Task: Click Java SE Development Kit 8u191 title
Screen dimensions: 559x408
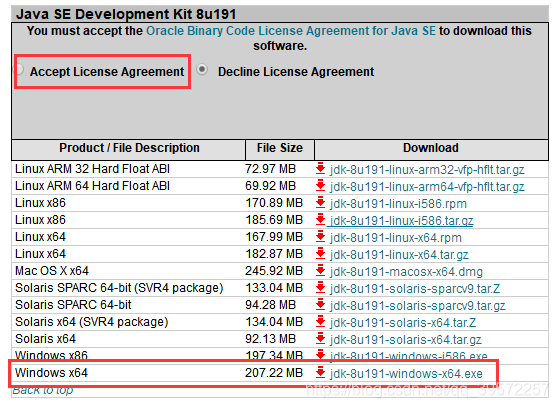Action: [126, 14]
